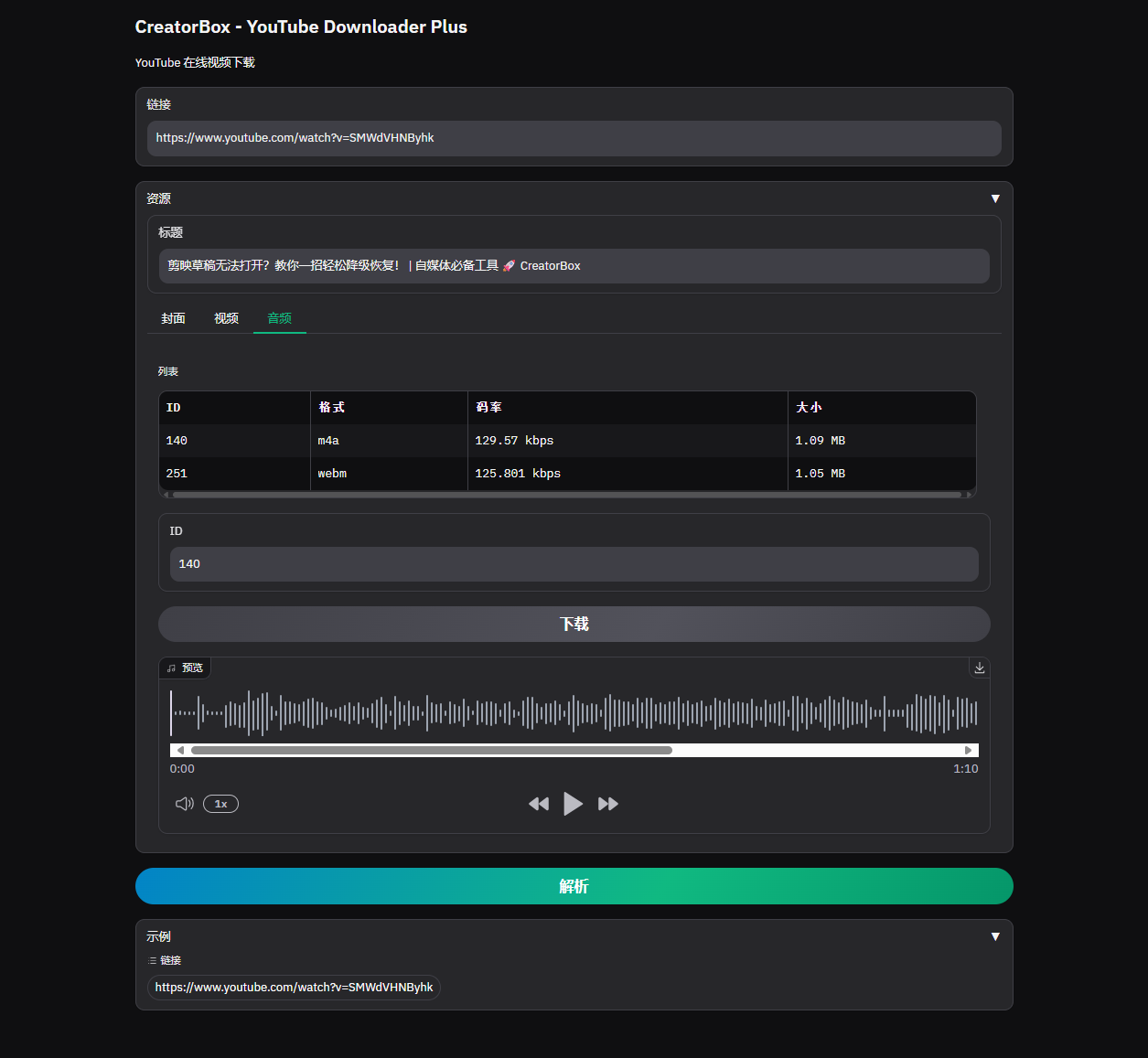
Task: Click the 预览 label with music note icon
Action: [186, 668]
